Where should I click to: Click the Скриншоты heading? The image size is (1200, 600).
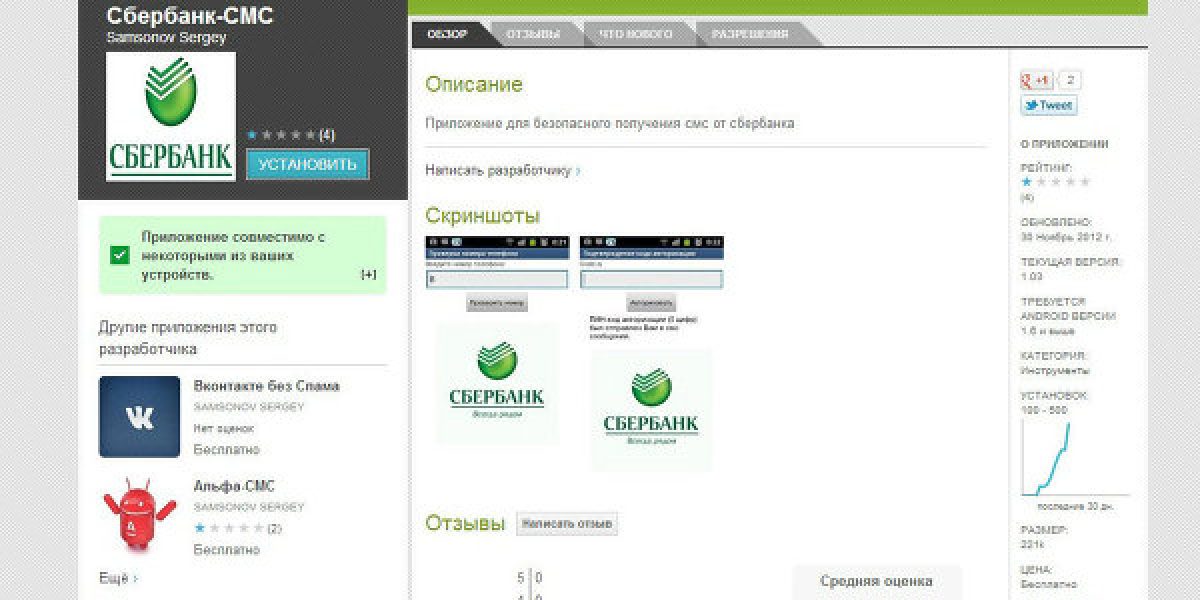[483, 216]
